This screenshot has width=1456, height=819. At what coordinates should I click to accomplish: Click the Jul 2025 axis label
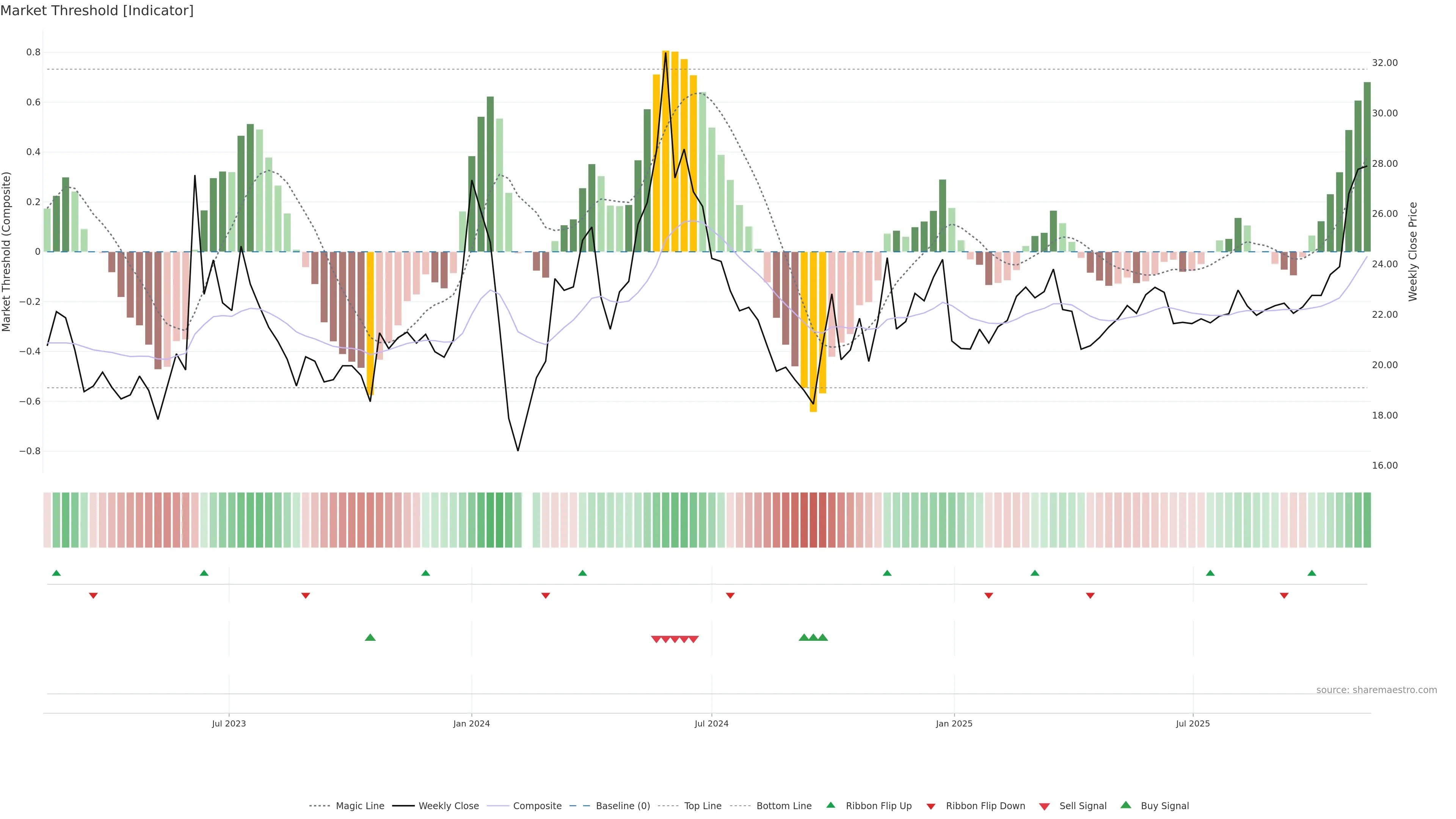pyautogui.click(x=1192, y=723)
